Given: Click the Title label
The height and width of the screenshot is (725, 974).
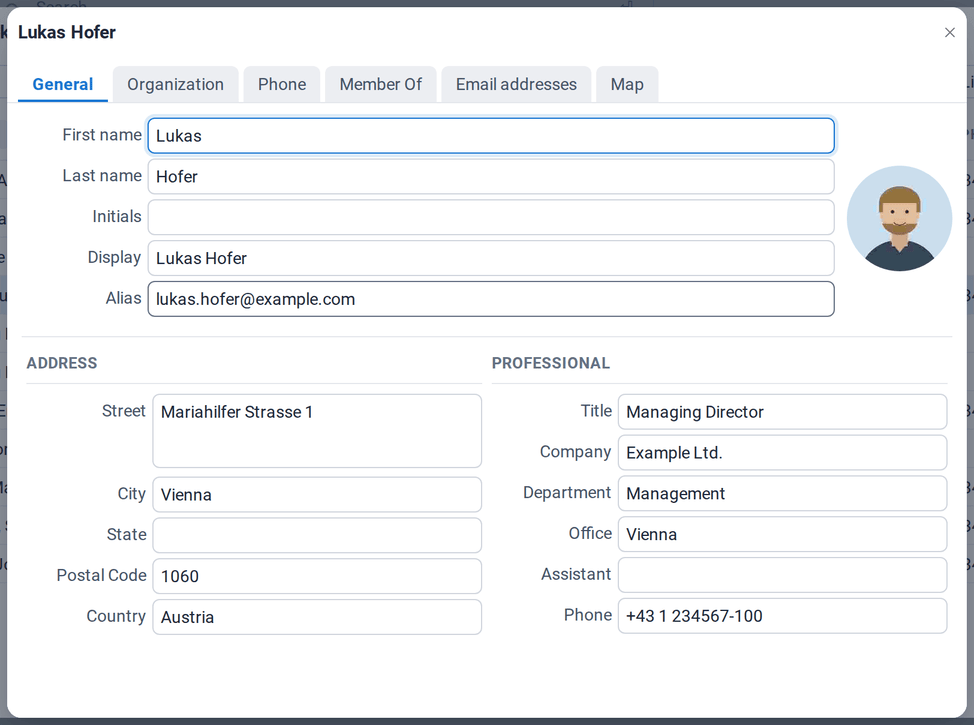Looking at the screenshot, I should point(596,411).
